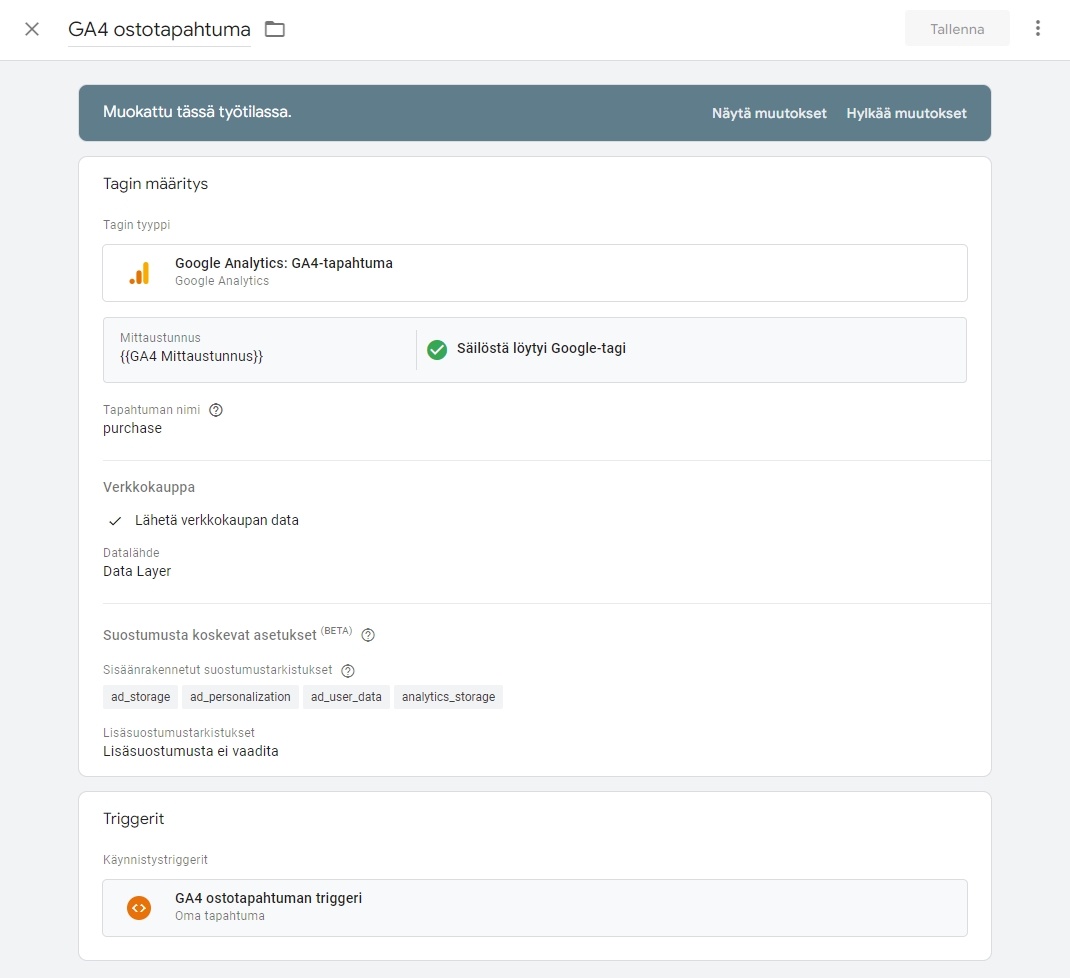
Task: Open the three-dot more options menu
Action: 1037,28
